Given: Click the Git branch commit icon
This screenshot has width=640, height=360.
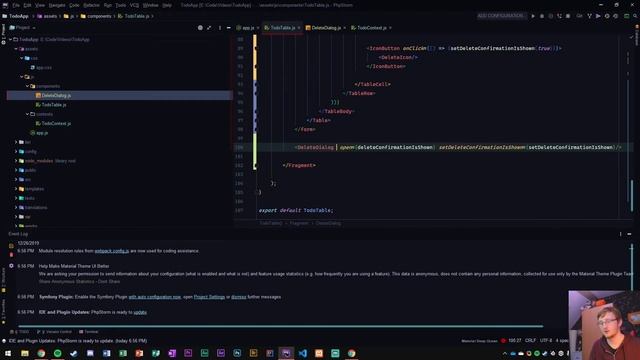Looking at the screenshot, I should coord(589,16).
